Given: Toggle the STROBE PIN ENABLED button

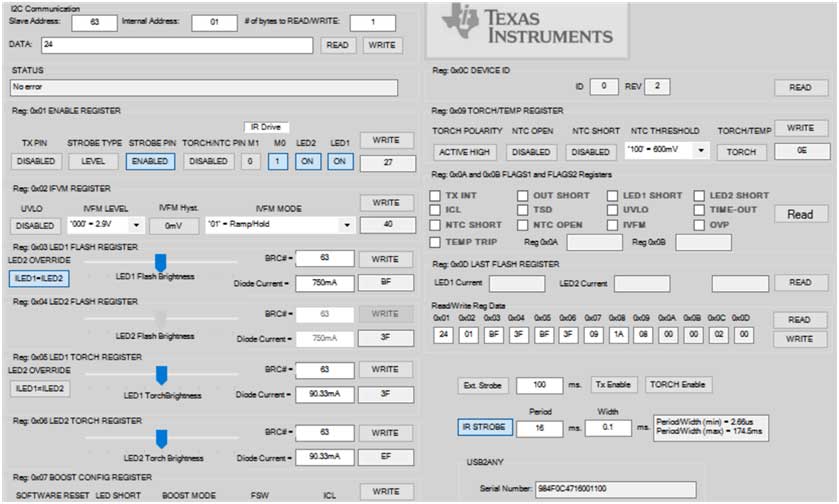Looking at the screenshot, I should [150, 161].
